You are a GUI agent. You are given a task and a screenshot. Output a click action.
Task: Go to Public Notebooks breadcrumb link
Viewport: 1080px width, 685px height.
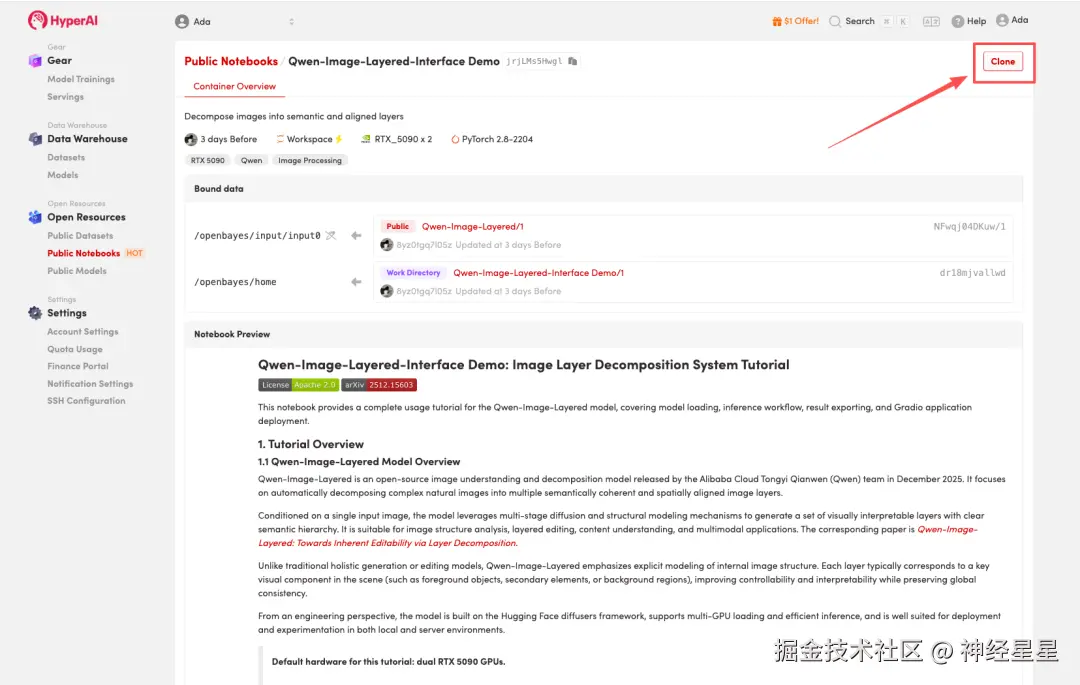point(231,61)
